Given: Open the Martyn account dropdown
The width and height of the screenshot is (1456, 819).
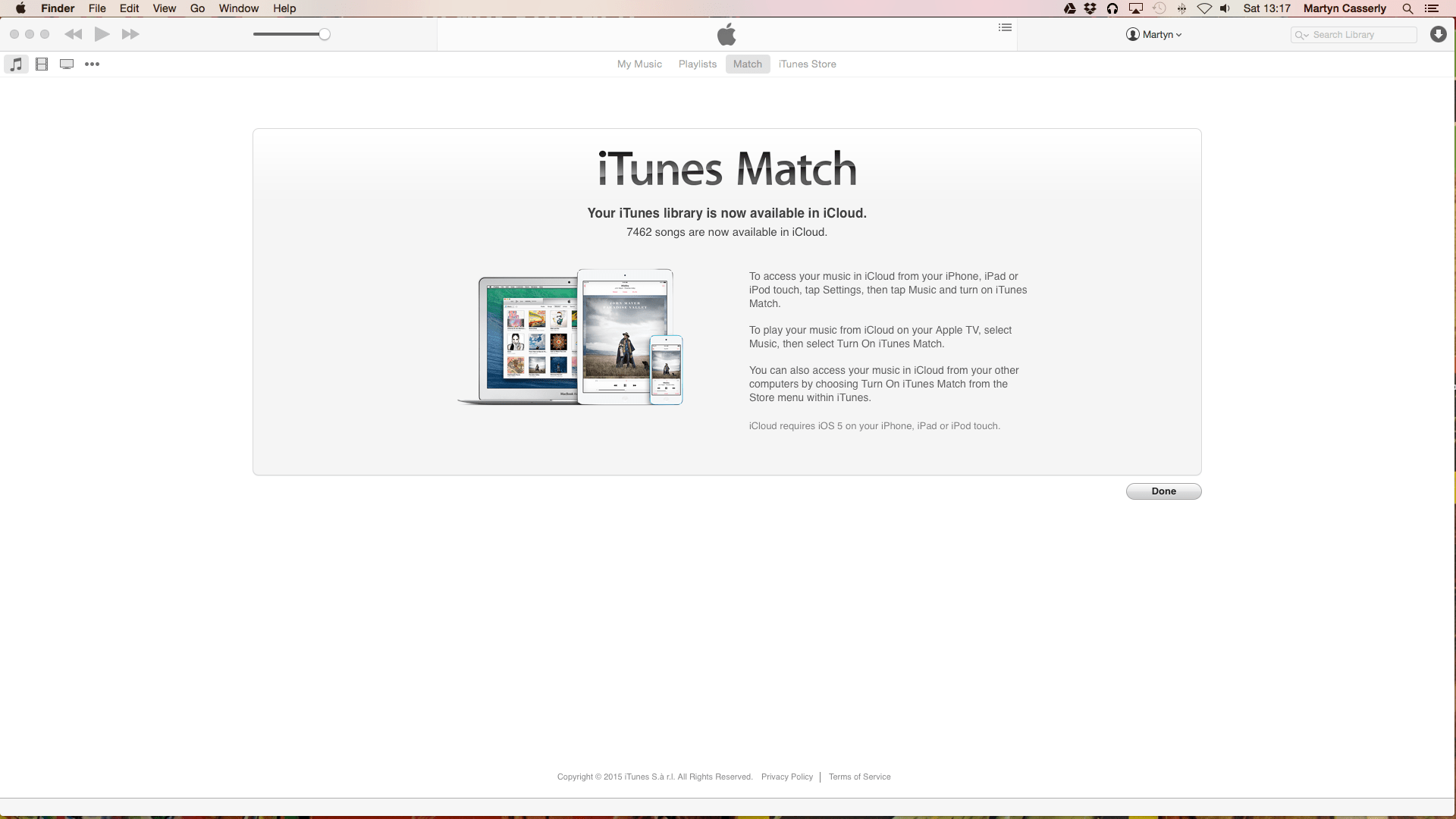Looking at the screenshot, I should tap(1154, 34).
